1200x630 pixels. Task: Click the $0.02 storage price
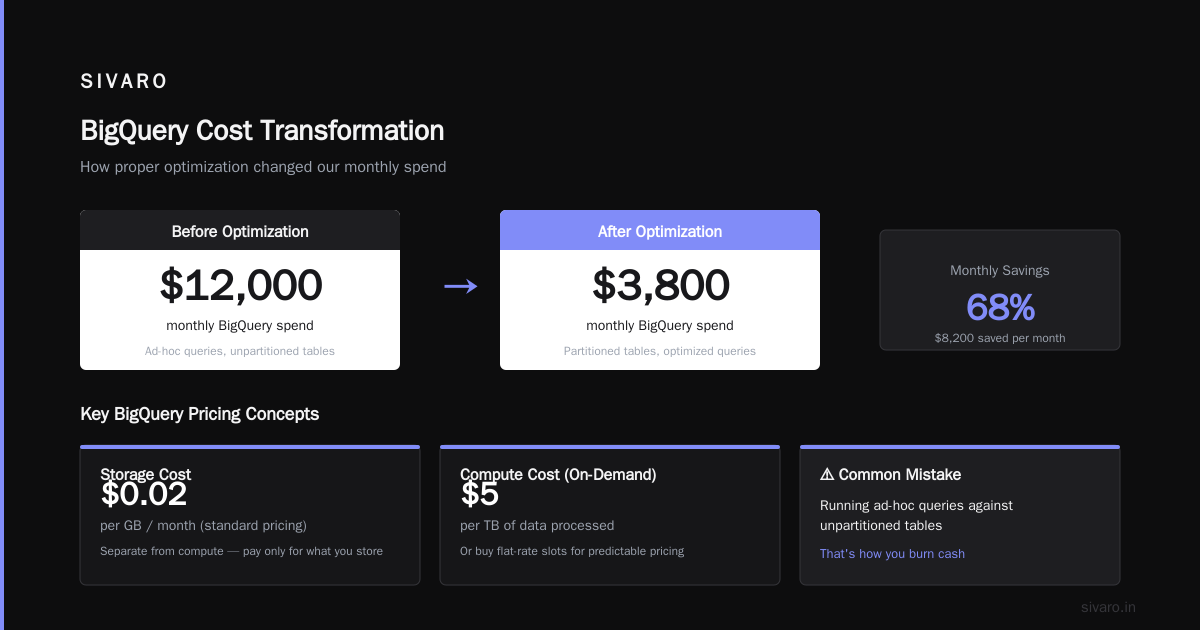(x=144, y=494)
